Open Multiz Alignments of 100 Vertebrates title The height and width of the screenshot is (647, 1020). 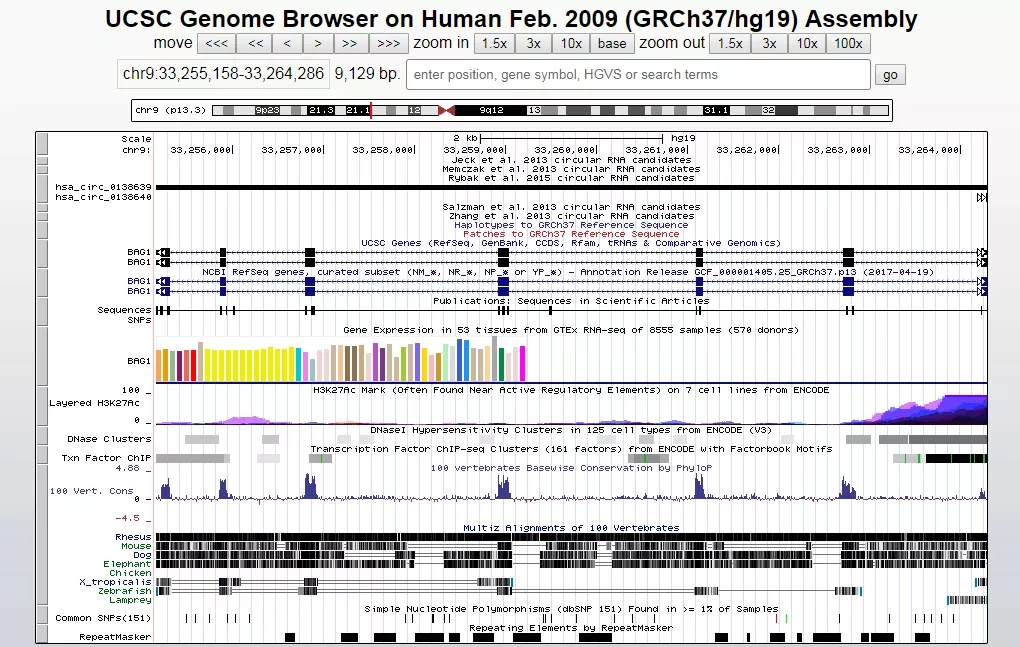point(571,528)
